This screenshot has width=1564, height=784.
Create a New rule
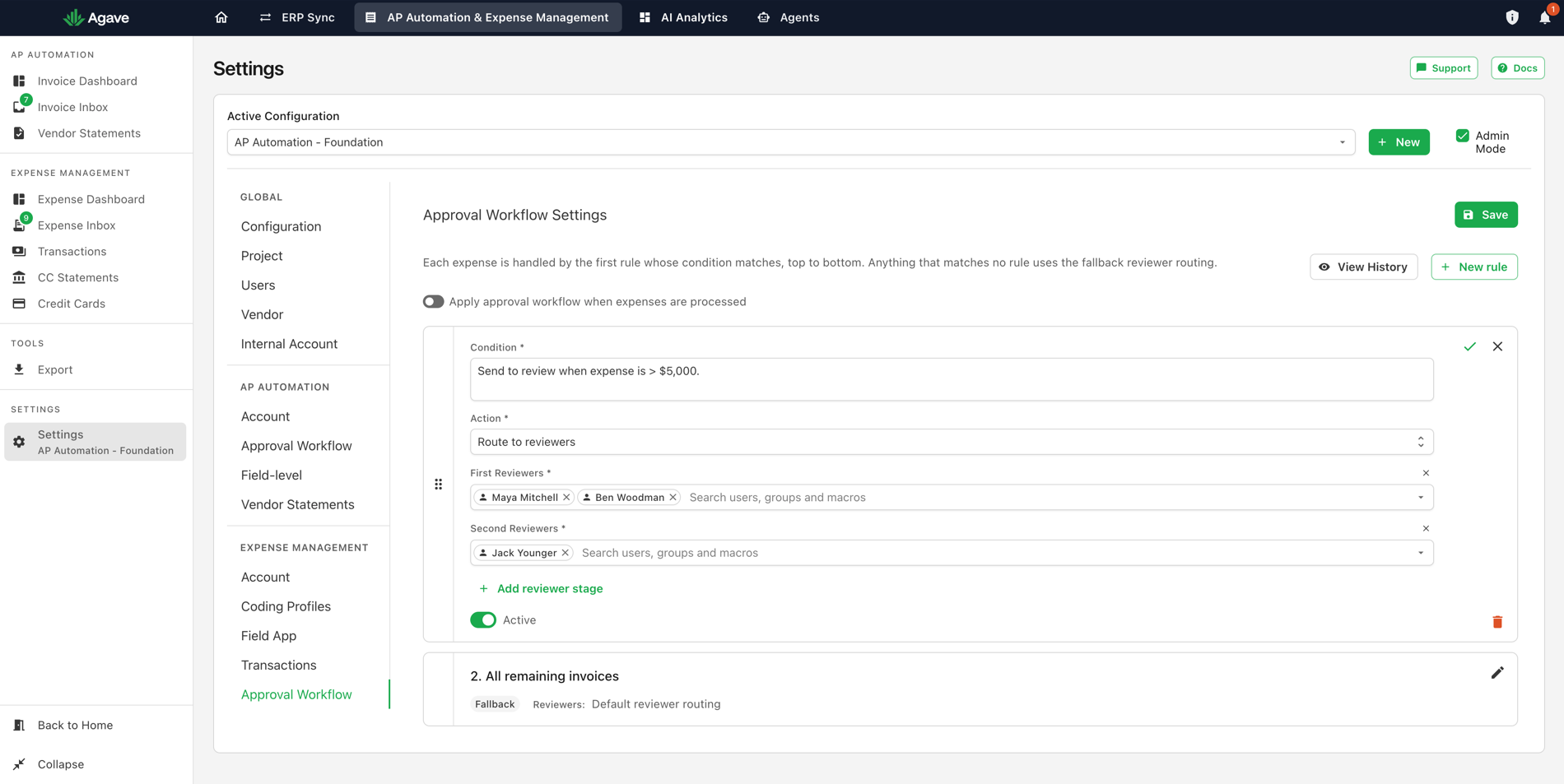point(1474,267)
